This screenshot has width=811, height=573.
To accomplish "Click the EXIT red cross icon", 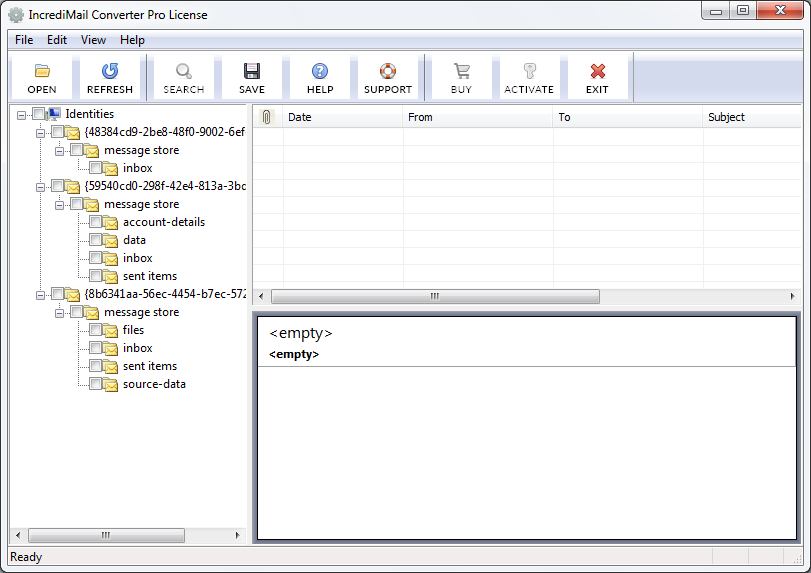I will point(597,70).
